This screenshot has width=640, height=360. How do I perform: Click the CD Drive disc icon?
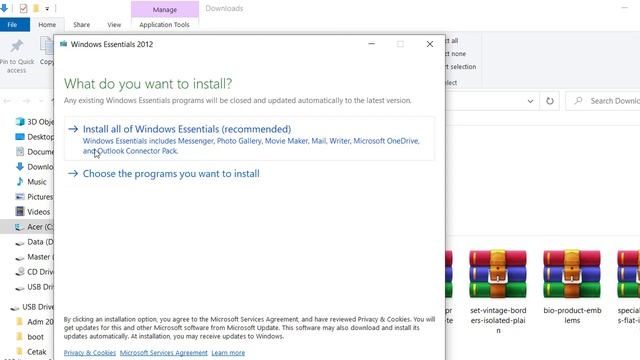point(20,272)
